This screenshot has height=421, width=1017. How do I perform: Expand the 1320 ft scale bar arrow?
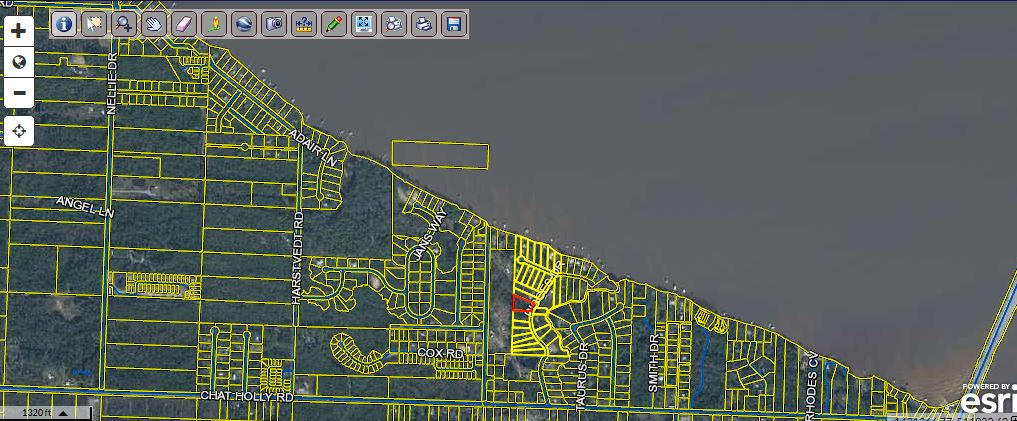coord(64,412)
